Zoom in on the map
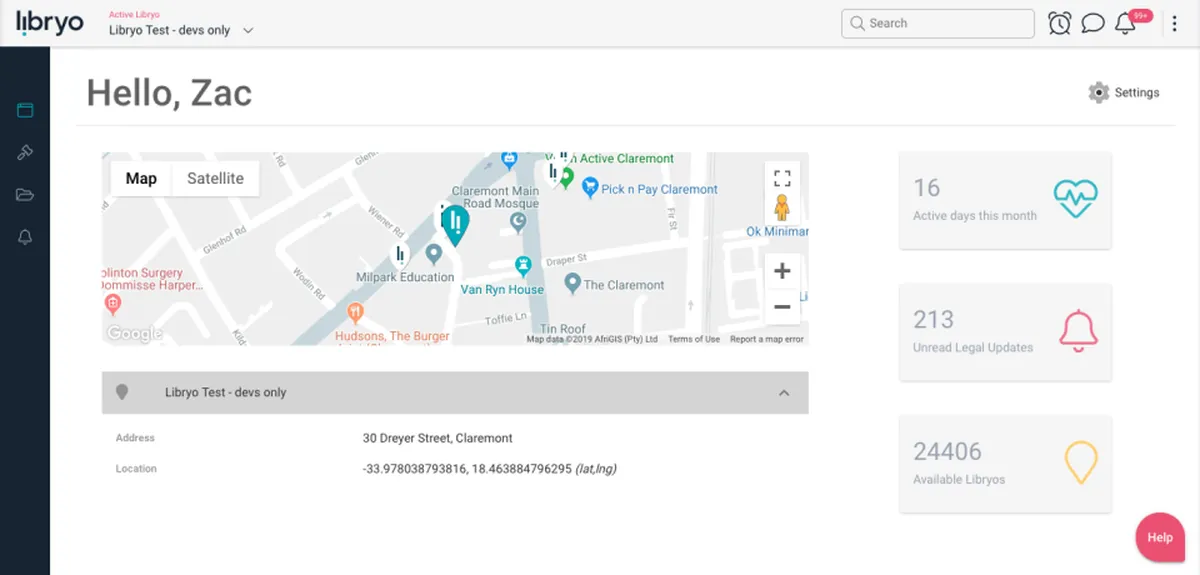1200x575 pixels. [x=782, y=271]
